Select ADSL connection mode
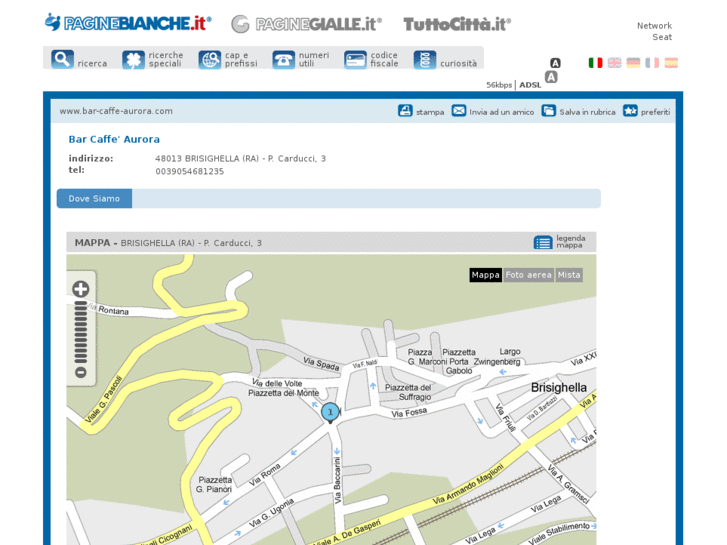This screenshot has height=545, width=727. [530, 85]
